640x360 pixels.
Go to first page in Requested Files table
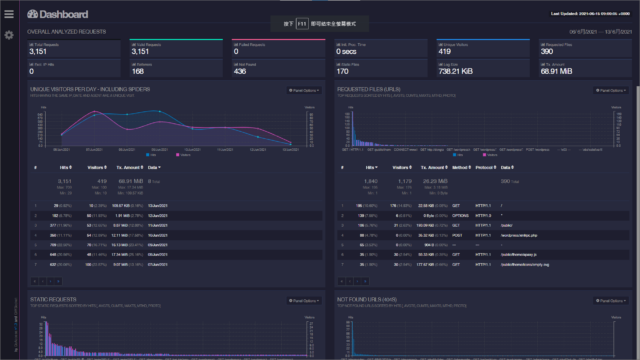342,281
